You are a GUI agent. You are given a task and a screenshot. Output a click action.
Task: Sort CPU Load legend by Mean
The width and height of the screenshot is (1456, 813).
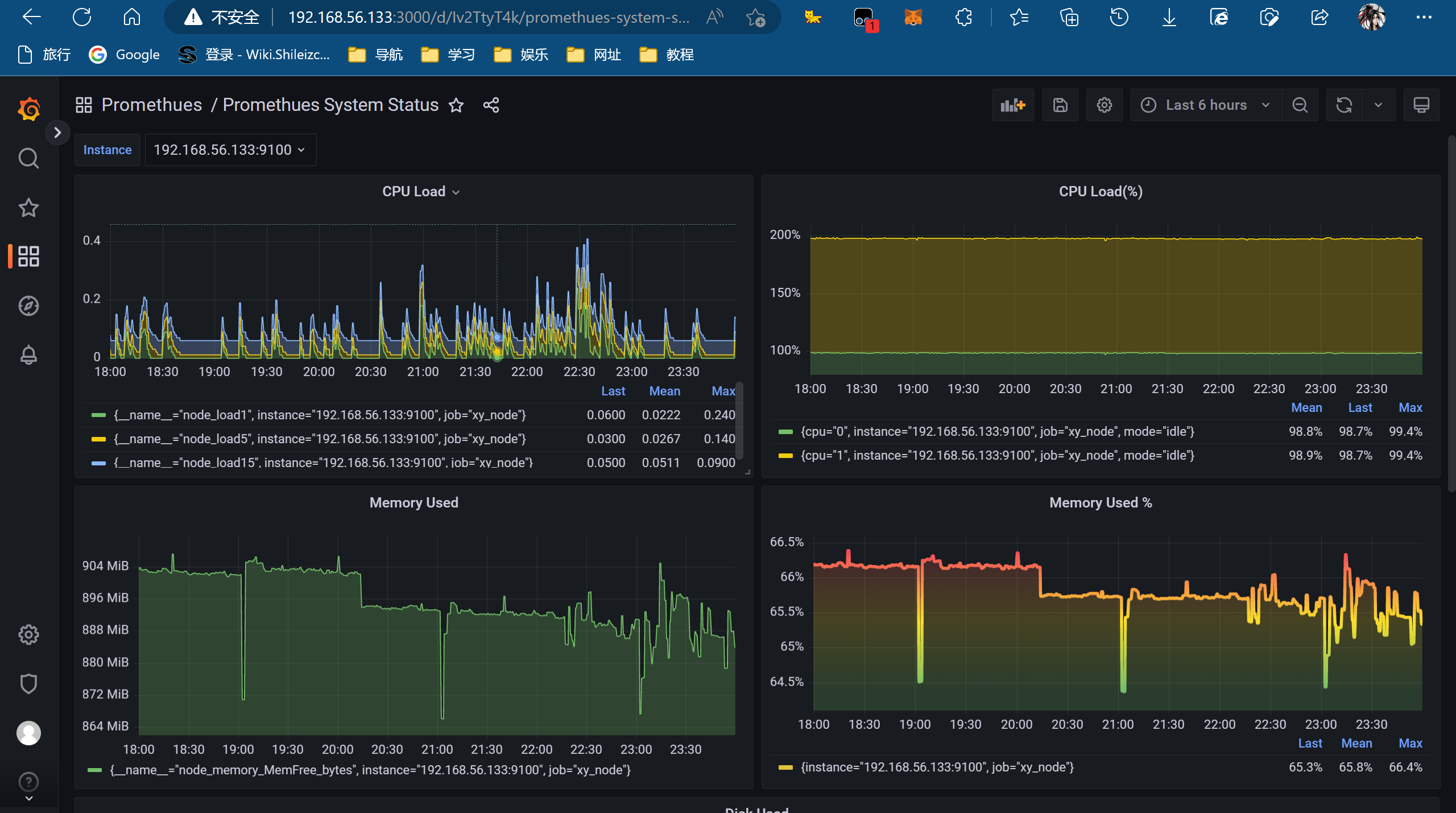[665, 391]
